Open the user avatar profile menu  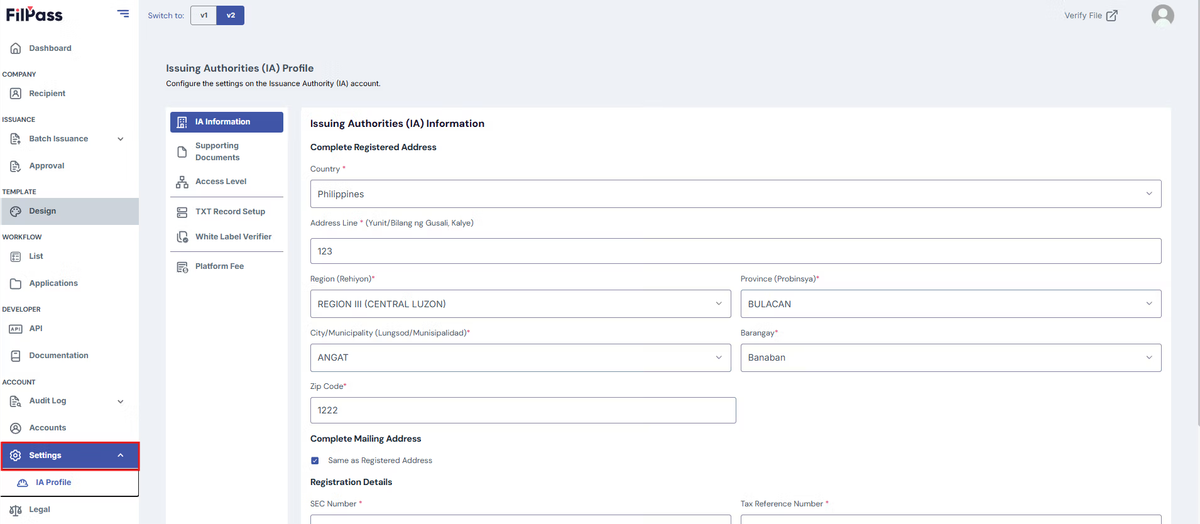(x=1162, y=16)
